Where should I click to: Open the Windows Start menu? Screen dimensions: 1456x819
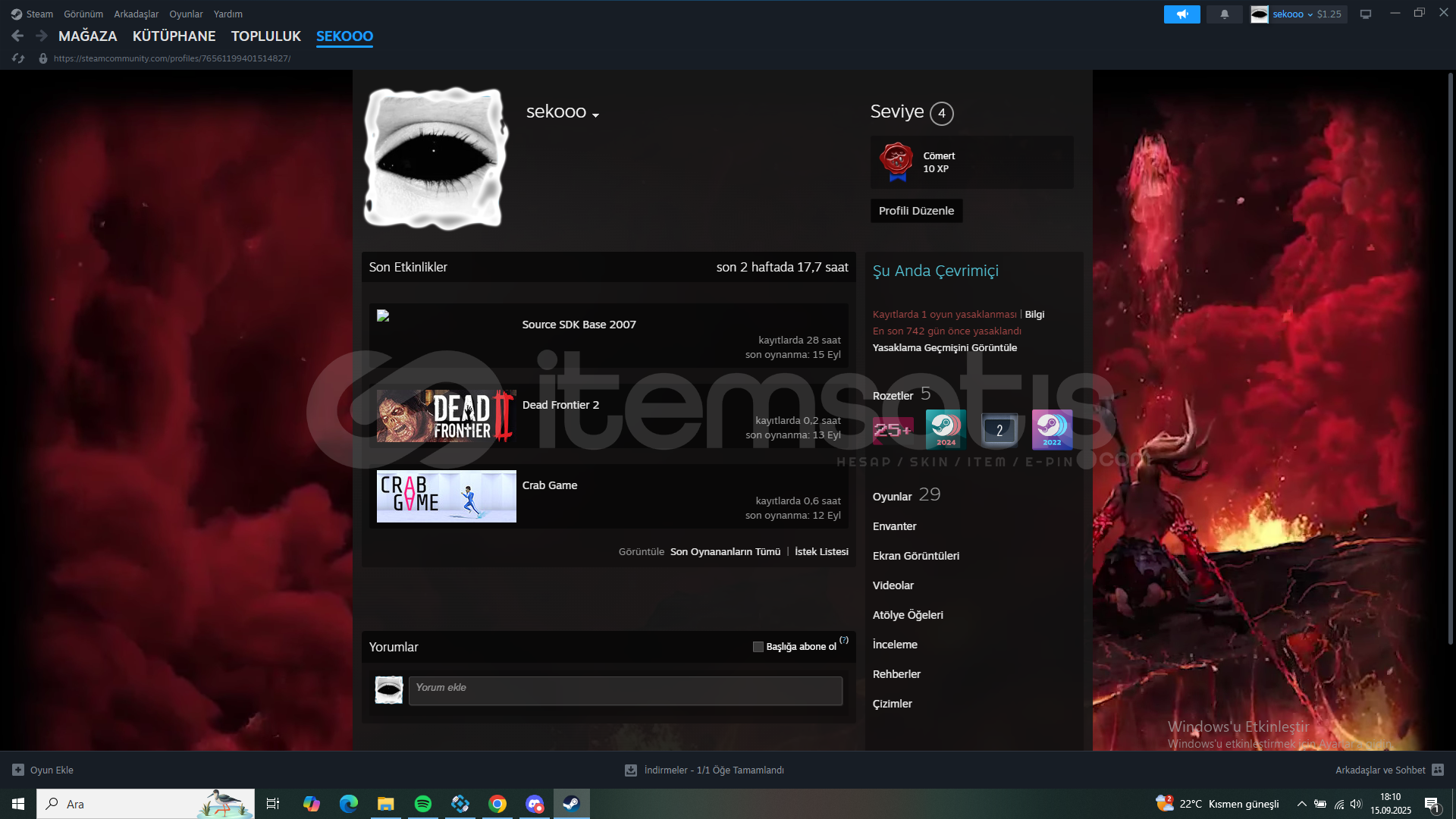pyautogui.click(x=18, y=804)
